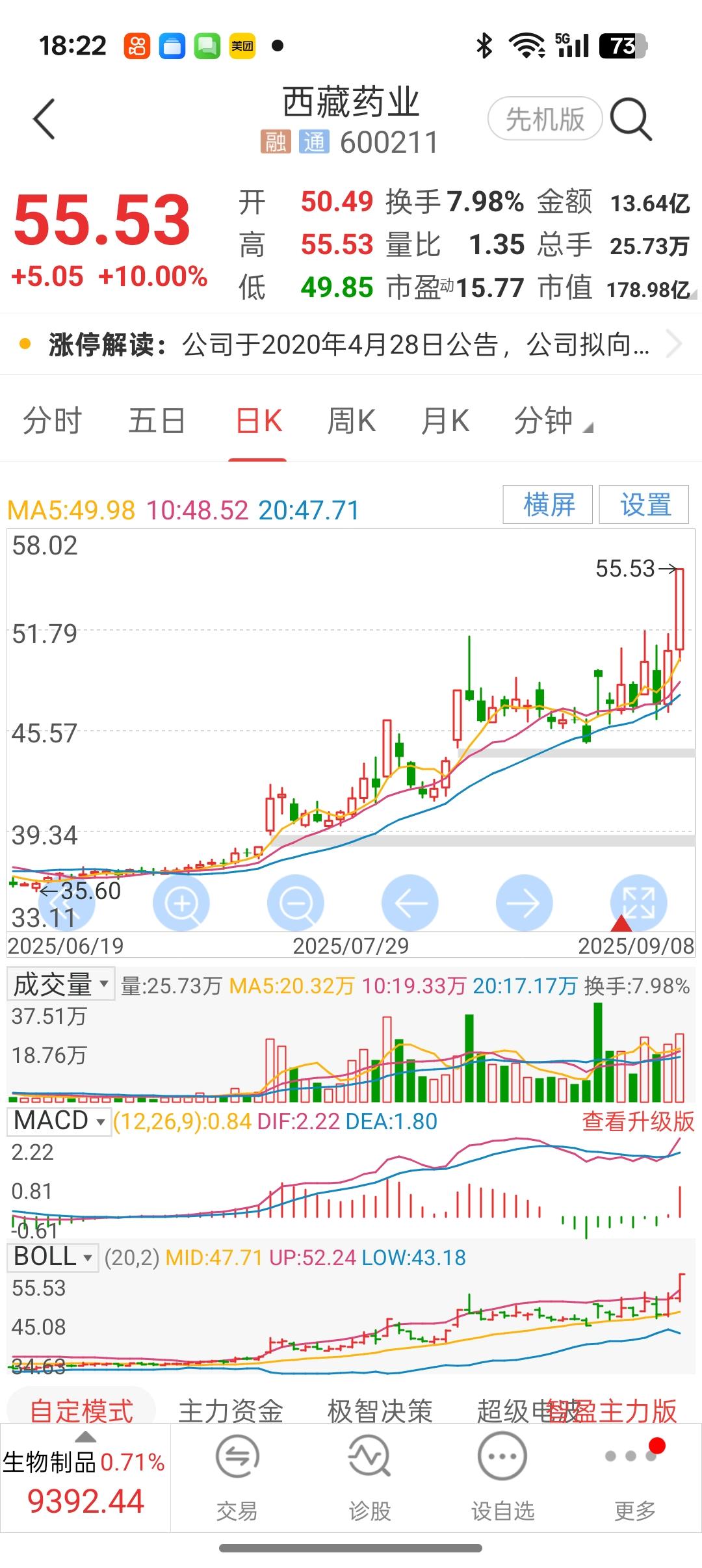Select 极智决策 tab
Viewport: 702px width, 1568px height.
point(380,1411)
